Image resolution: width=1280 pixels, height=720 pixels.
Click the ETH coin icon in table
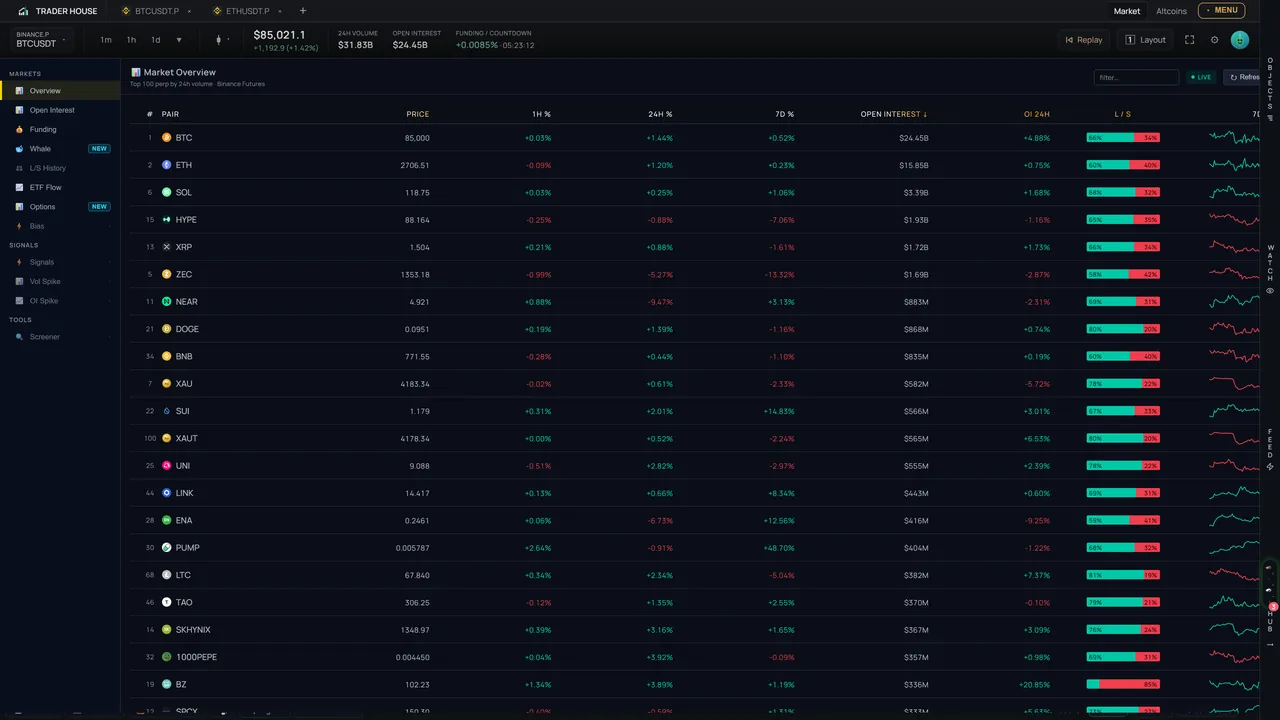[x=166, y=165]
